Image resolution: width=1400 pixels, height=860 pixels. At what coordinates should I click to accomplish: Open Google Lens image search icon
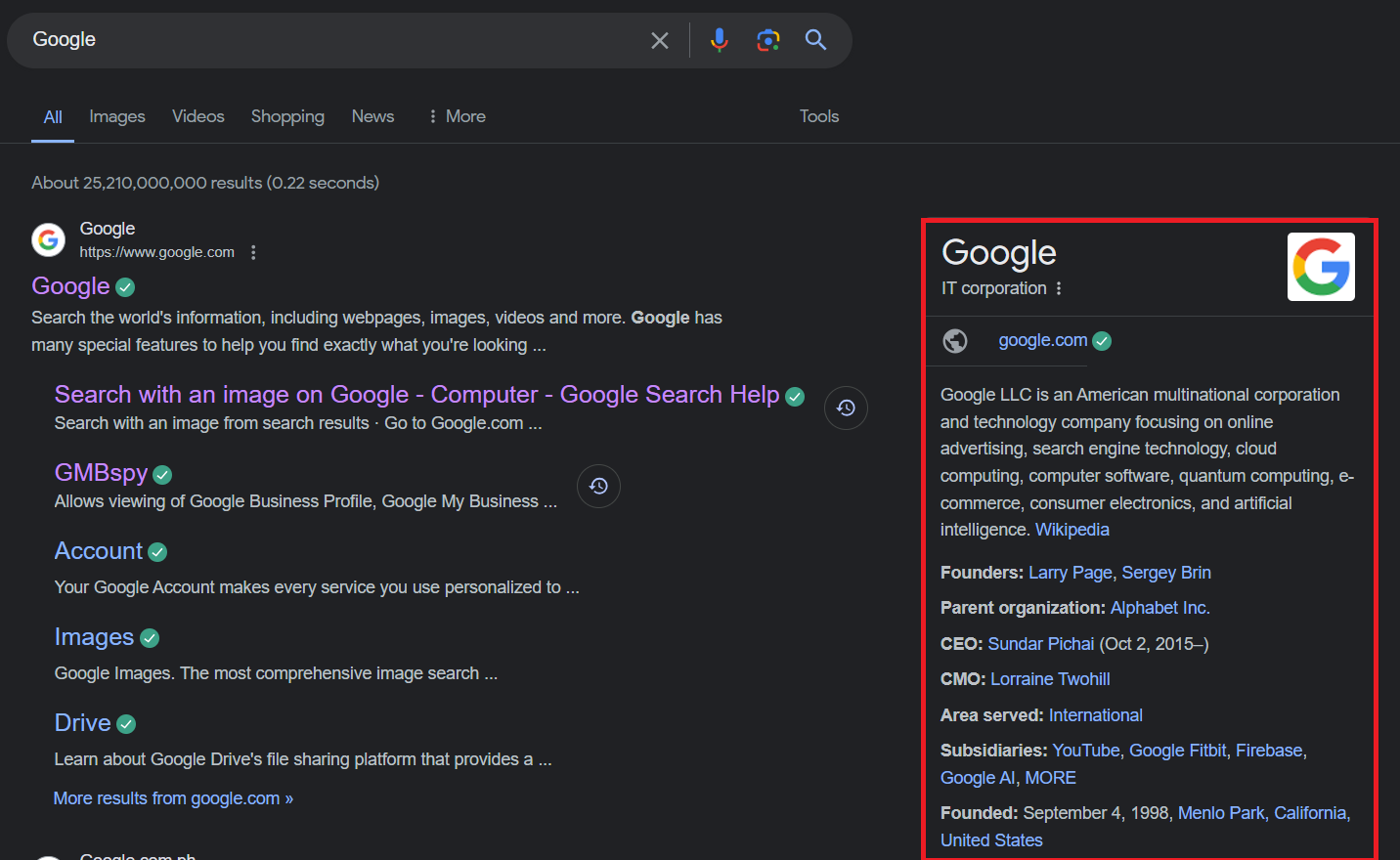[768, 40]
